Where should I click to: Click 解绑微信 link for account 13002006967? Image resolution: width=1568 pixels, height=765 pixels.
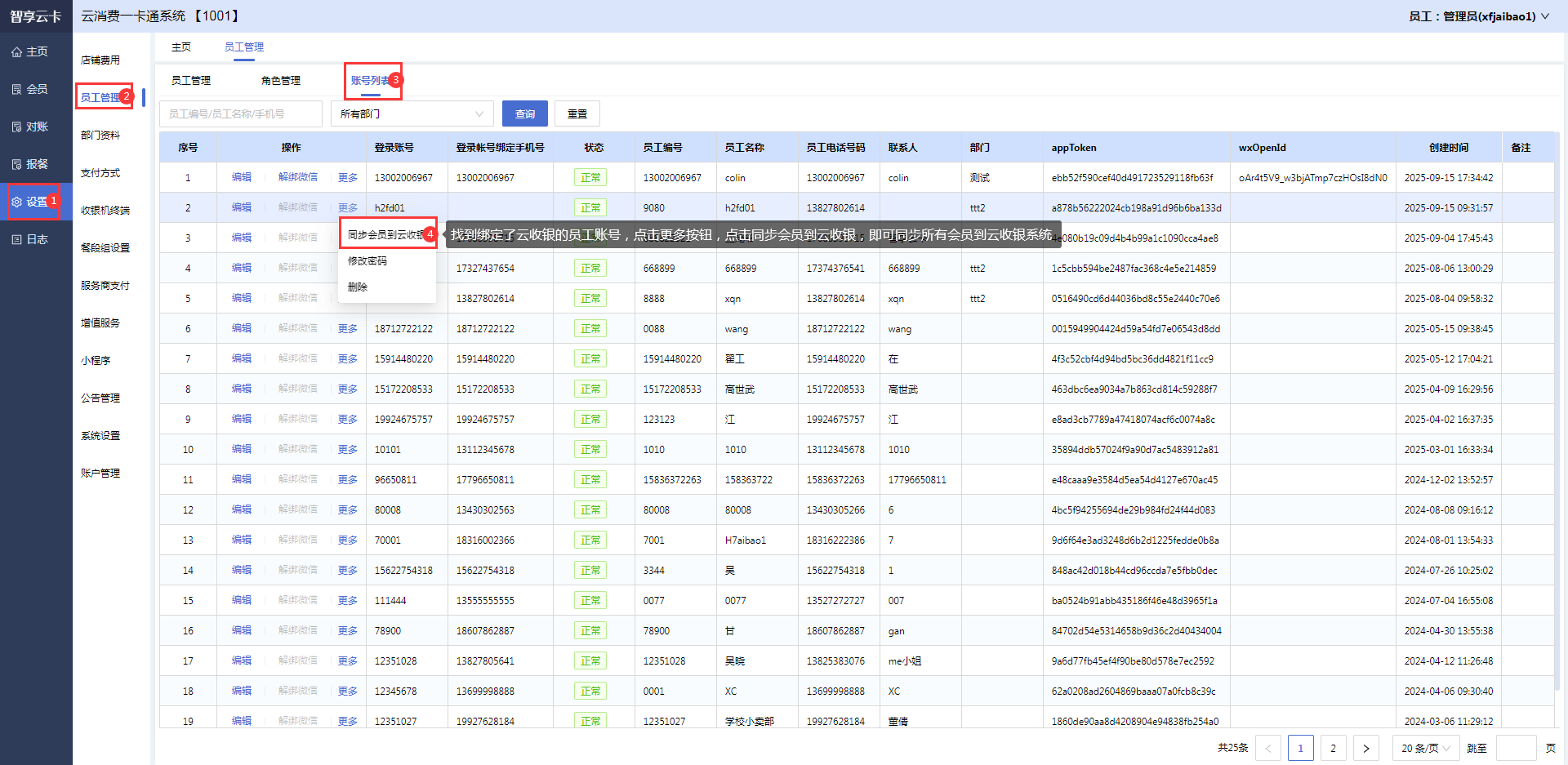tap(298, 177)
